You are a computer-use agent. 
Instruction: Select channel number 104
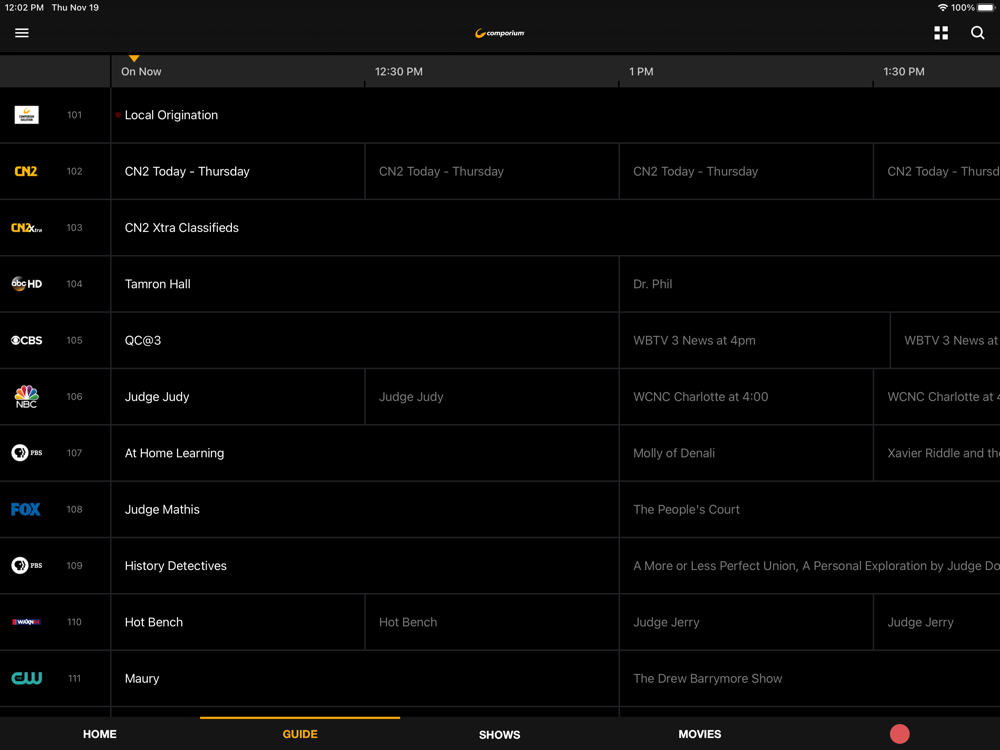(x=74, y=284)
